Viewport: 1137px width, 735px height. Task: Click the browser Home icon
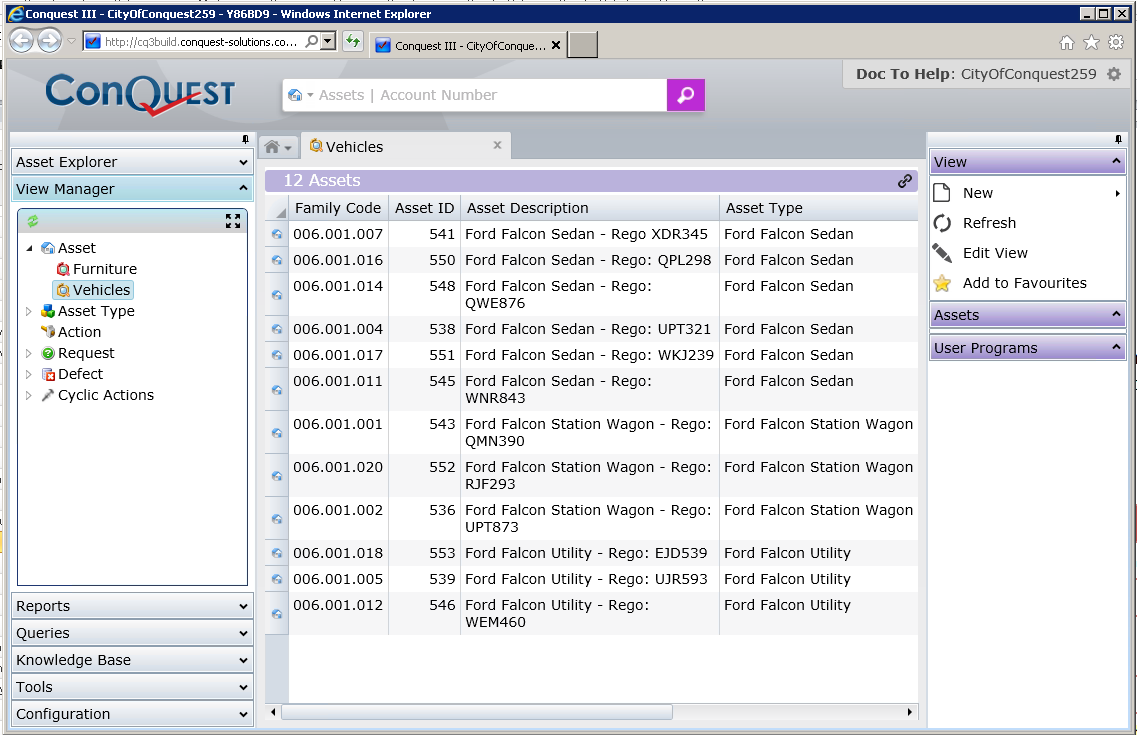(x=1067, y=43)
